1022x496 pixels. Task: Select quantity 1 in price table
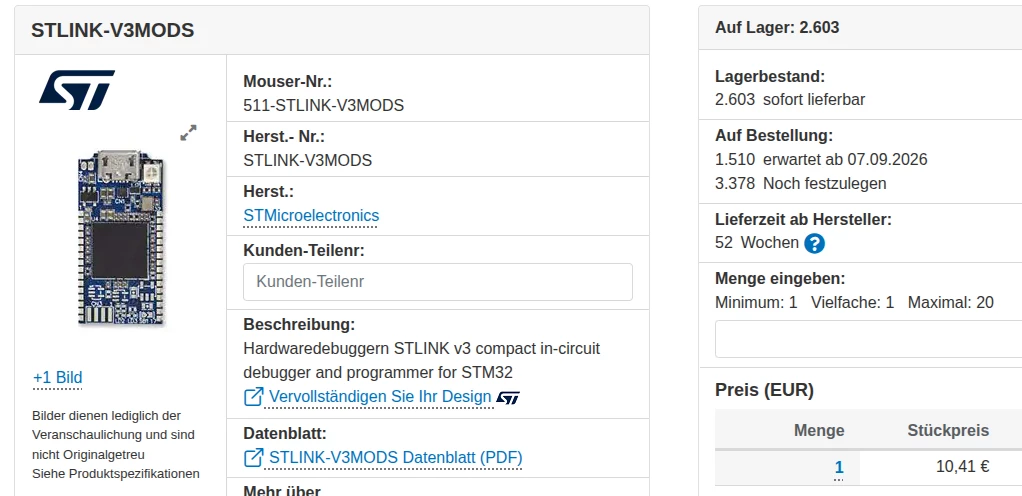pyautogui.click(x=839, y=467)
